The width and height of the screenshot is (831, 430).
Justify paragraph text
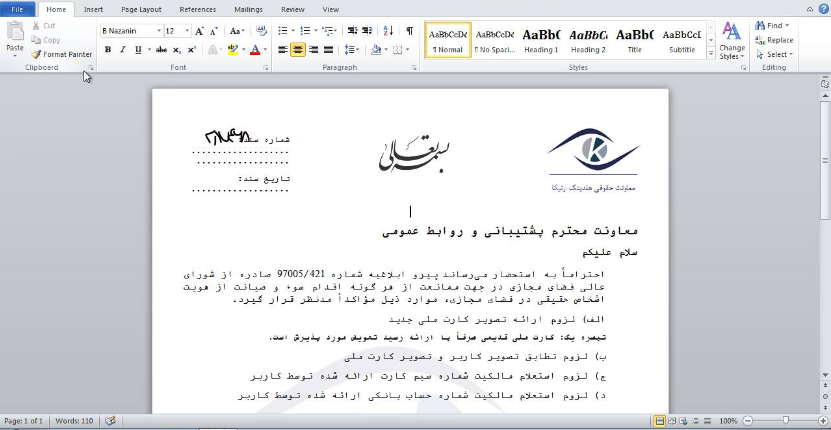pos(329,50)
